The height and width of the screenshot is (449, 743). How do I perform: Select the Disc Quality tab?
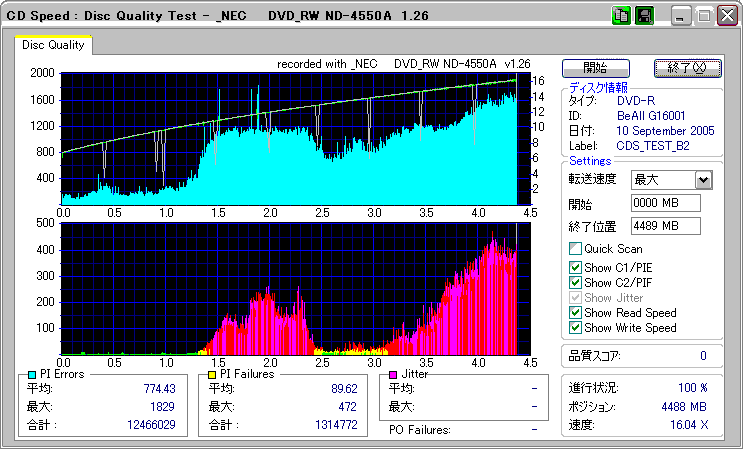coord(53,45)
